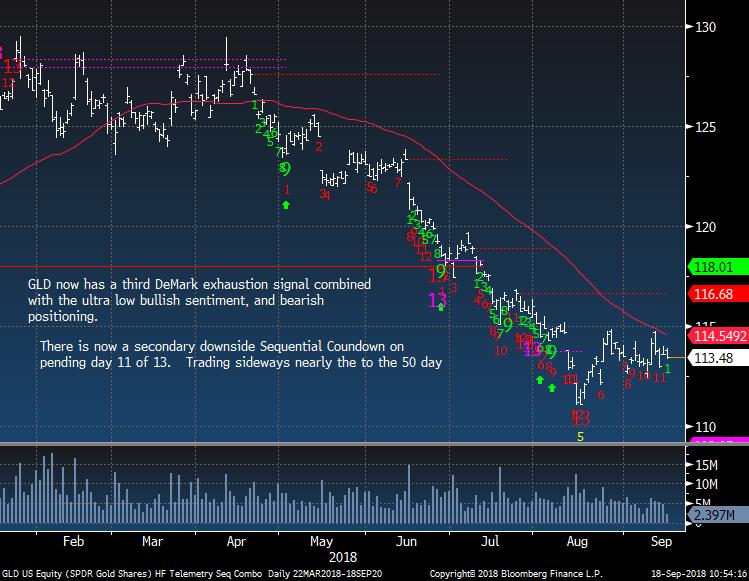Image resolution: width=749 pixels, height=581 pixels.
Task: Click the 125 price axis label
Action: [x=706, y=127]
